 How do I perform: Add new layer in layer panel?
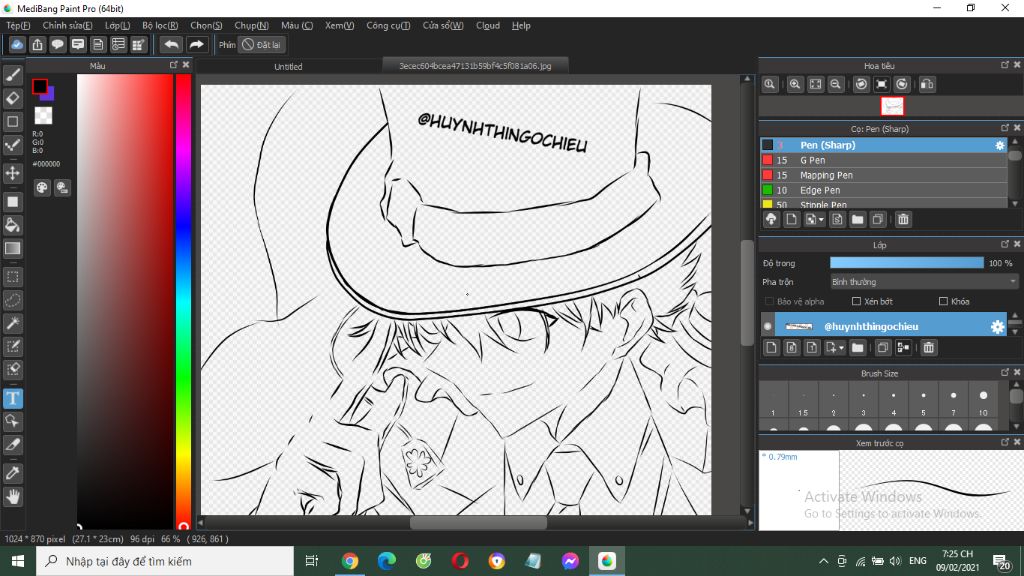[x=771, y=347]
